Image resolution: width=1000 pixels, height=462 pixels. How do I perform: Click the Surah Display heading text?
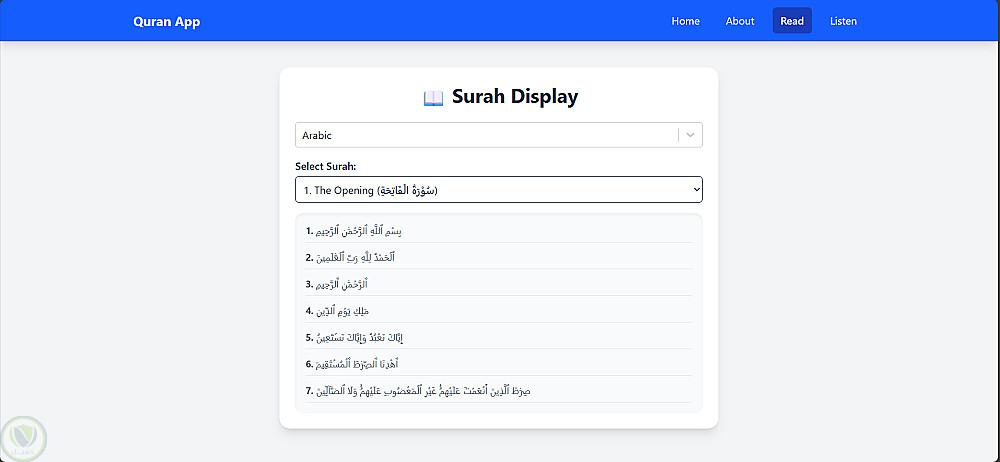point(514,97)
